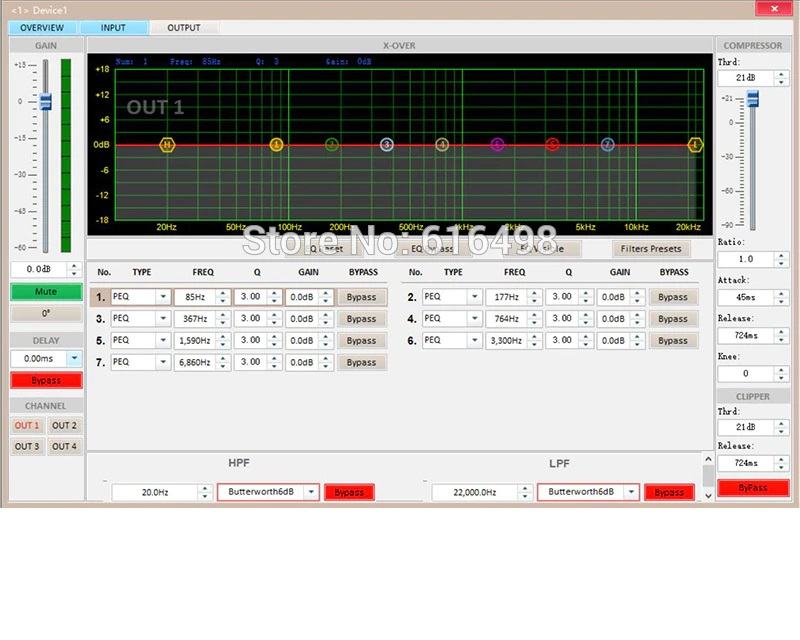This screenshot has width=800, height=640.
Task: Select red EQ band 6 node on graph
Action: (552, 145)
